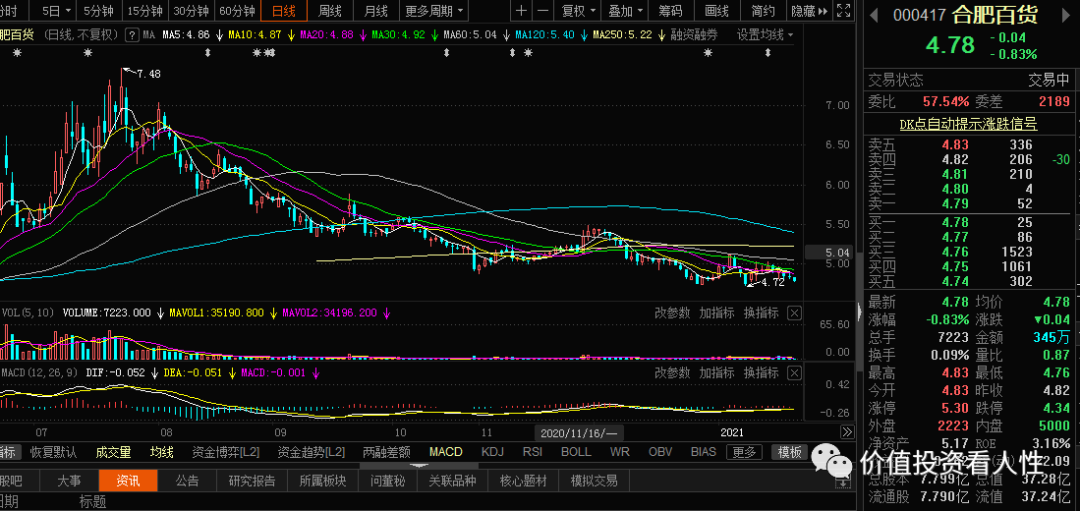
Task: Collapse the right quote panel handle
Action: pos(858,312)
